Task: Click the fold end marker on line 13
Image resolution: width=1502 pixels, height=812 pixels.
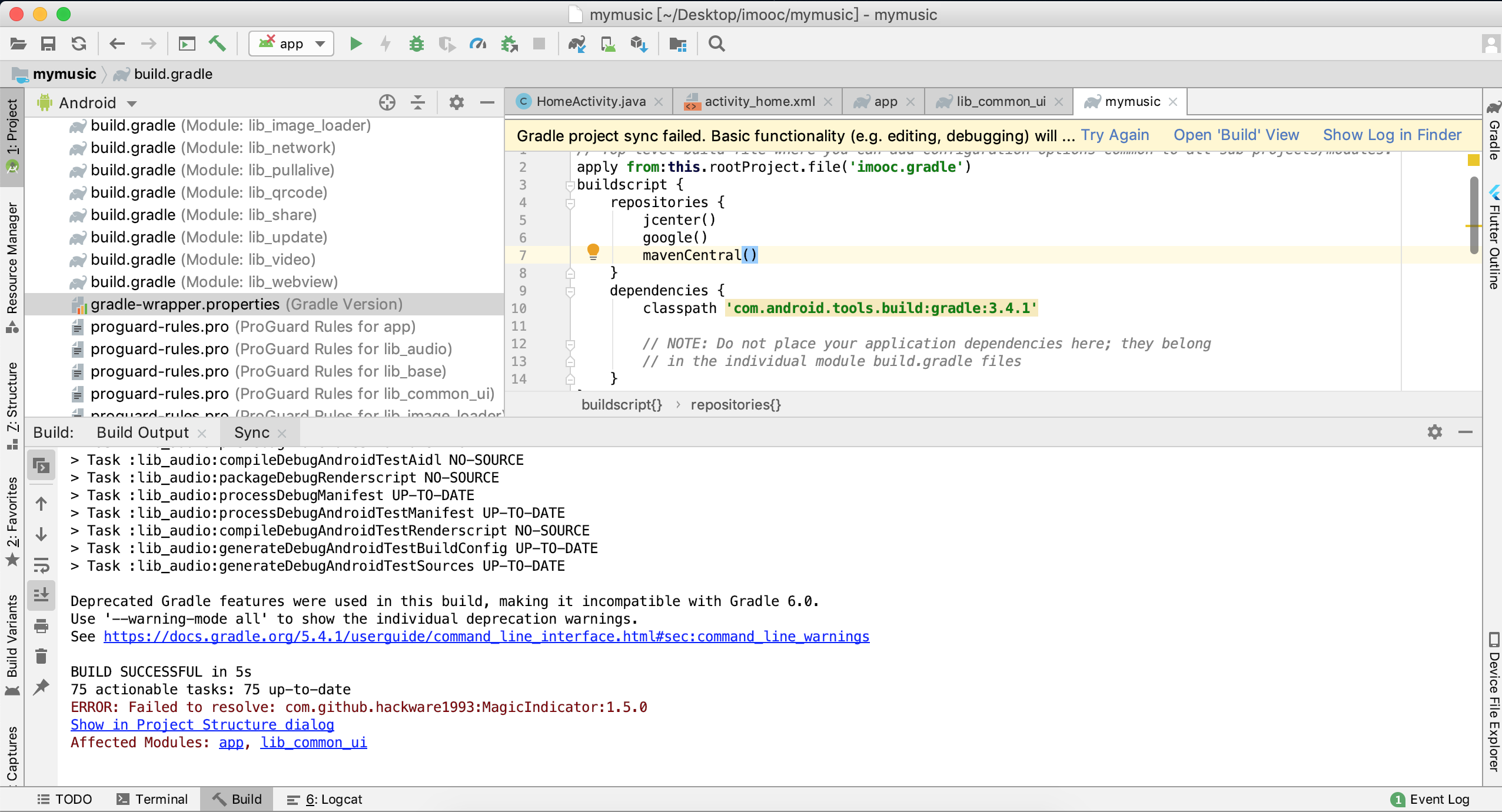Action: [570, 362]
